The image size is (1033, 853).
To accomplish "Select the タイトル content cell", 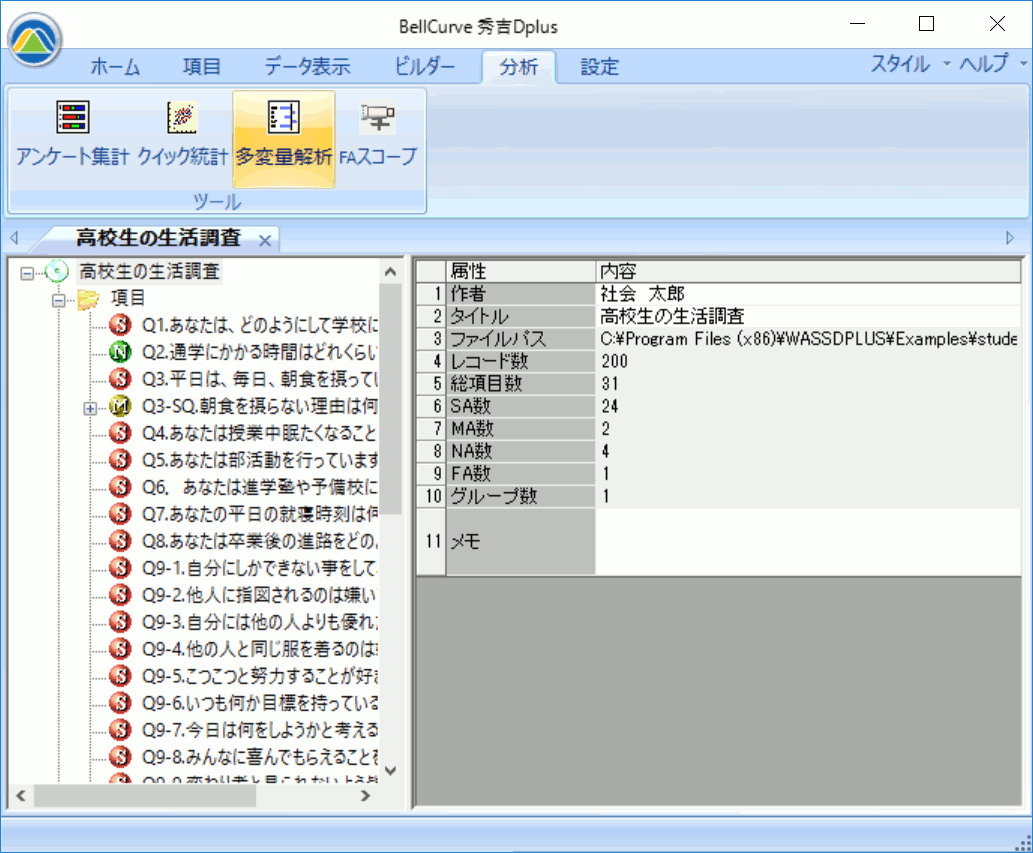I will pyautogui.click(x=809, y=316).
